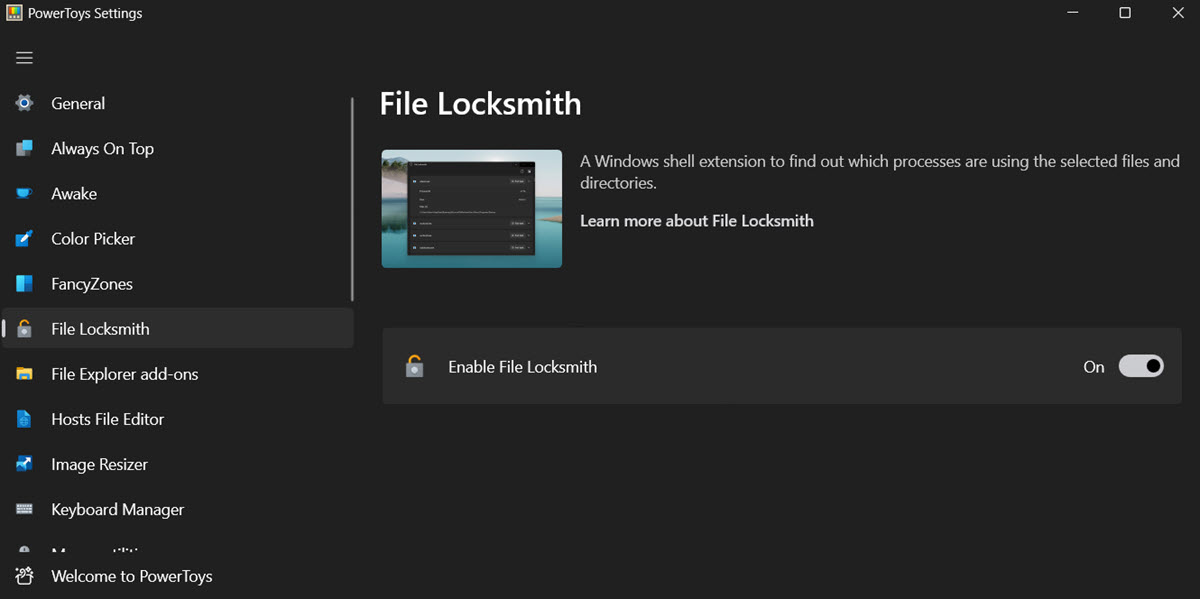This screenshot has width=1200, height=599.
Task: Open Learn more about File Locksmith link
Action: pyautogui.click(x=697, y=220)
